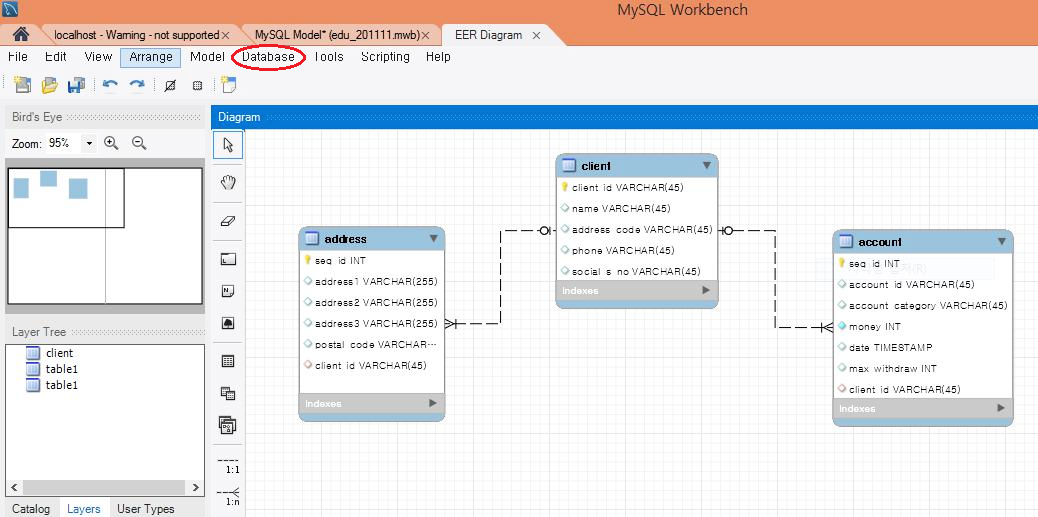Choose the 1:n relationship tool
Viewport: 1038px width, 517px height.
[229, 496]
